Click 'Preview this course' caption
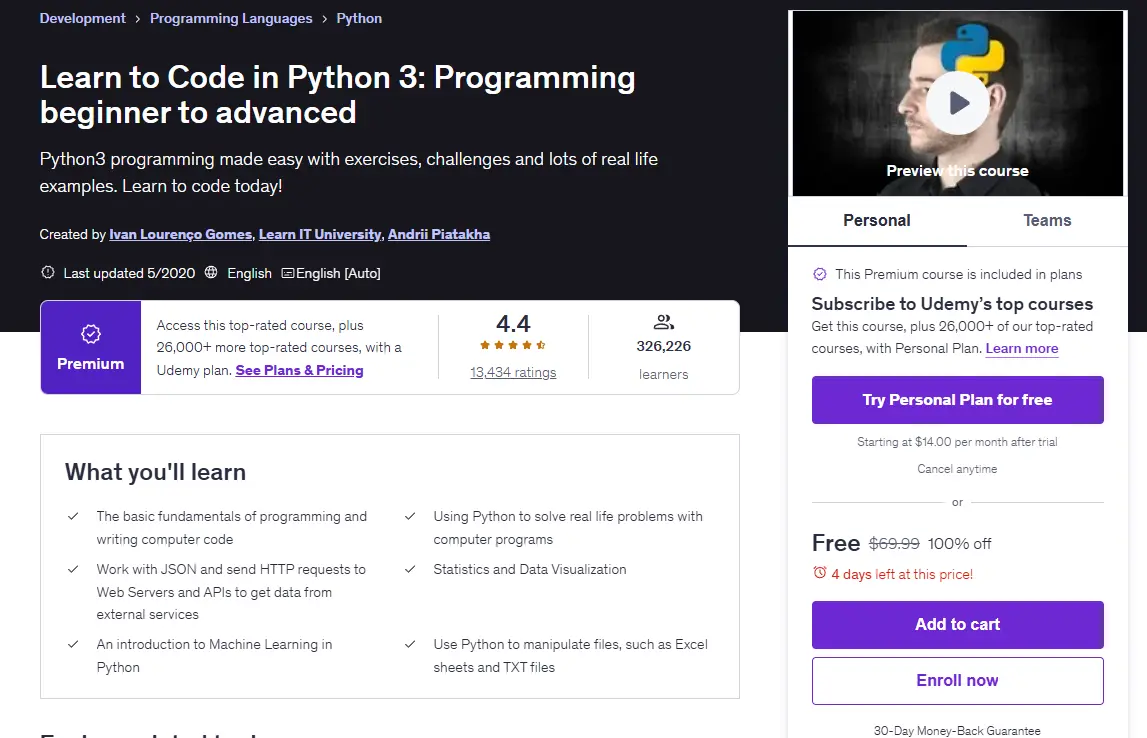1147x738 pixels. (x=957, y=170)
